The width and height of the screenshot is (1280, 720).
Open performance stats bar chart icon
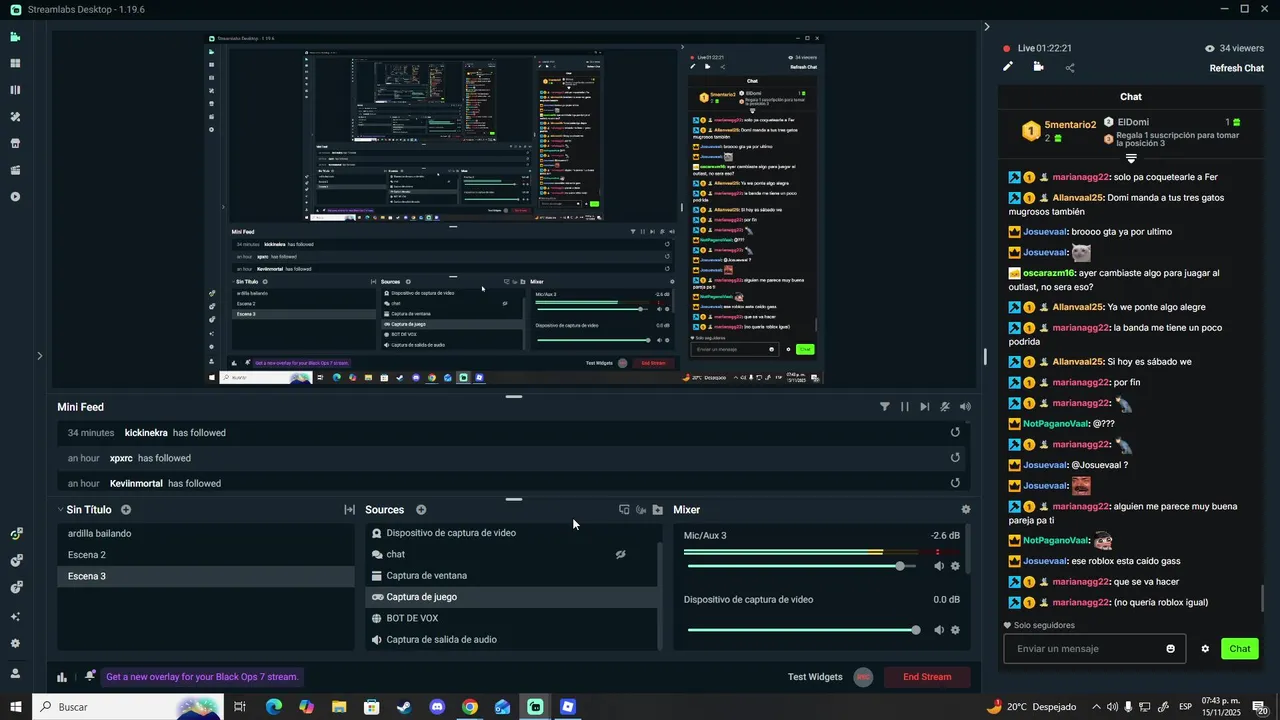(x=62, y=677)
